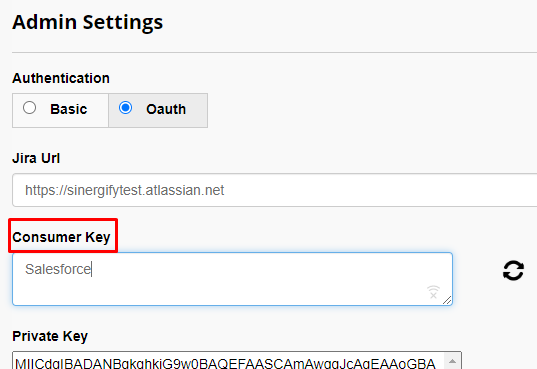Click the Basic option label text

pyautogui.click(x=68, y=109)
